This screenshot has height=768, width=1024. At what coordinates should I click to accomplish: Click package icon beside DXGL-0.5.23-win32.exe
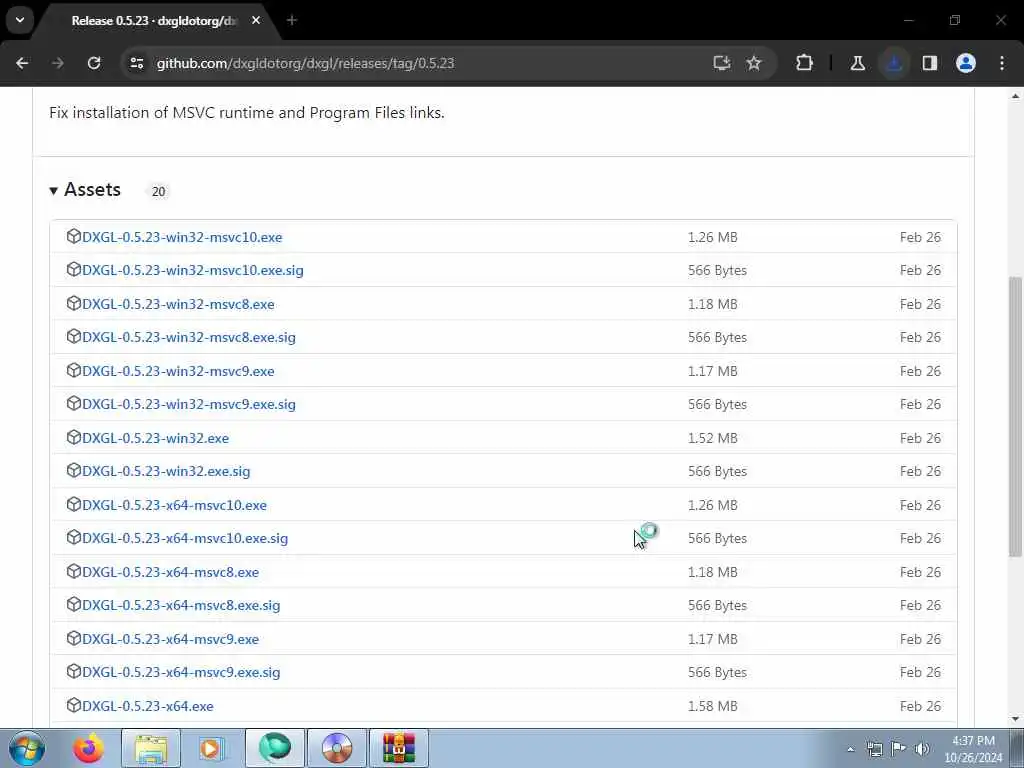[x=74, y=437]
